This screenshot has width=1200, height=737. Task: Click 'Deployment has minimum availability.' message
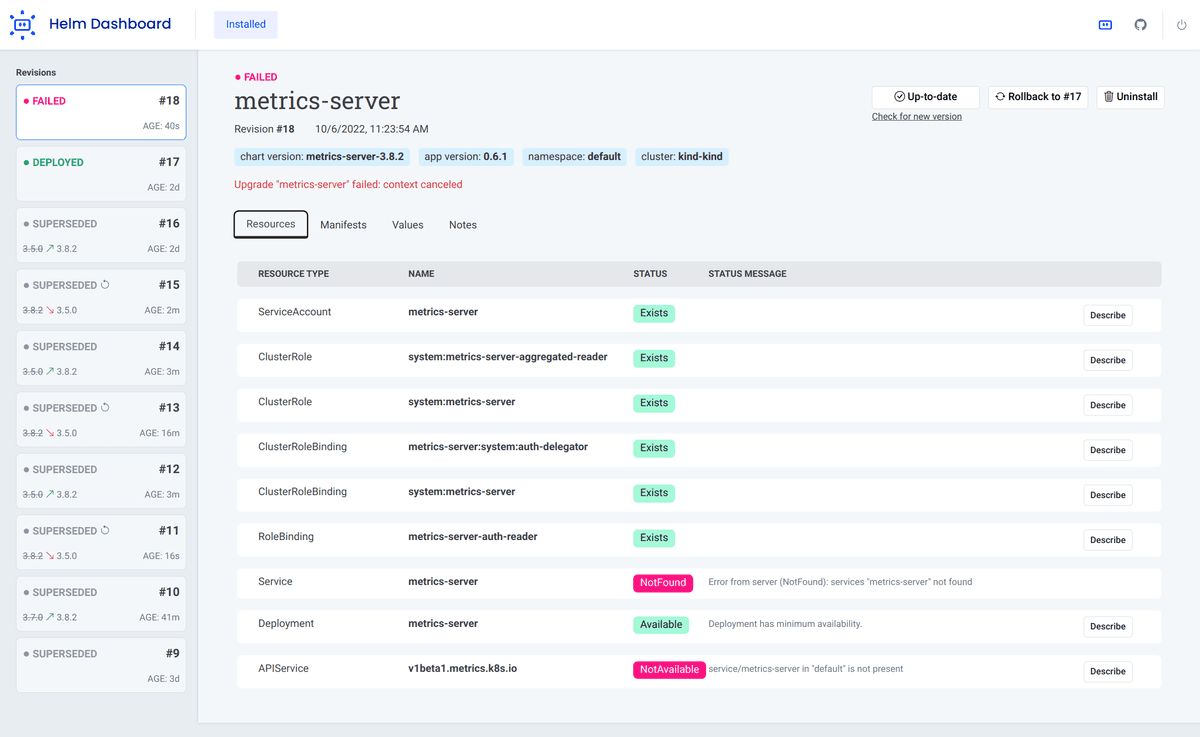[785, 624]
